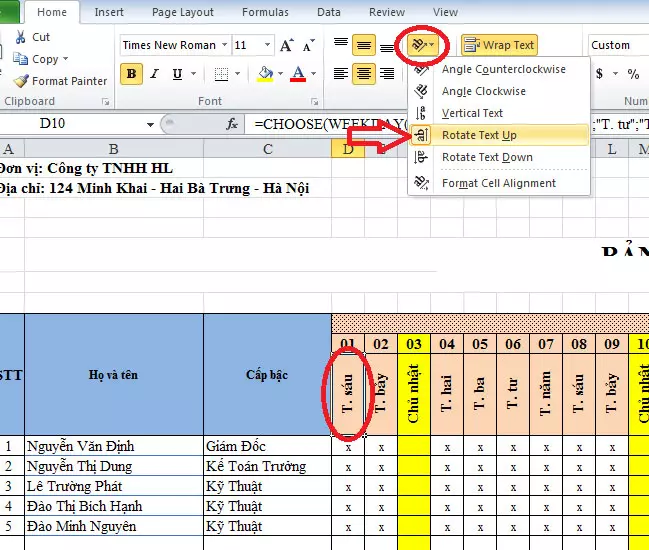Select Top Align
Screen dimensions: 649x550
(341, 44)
